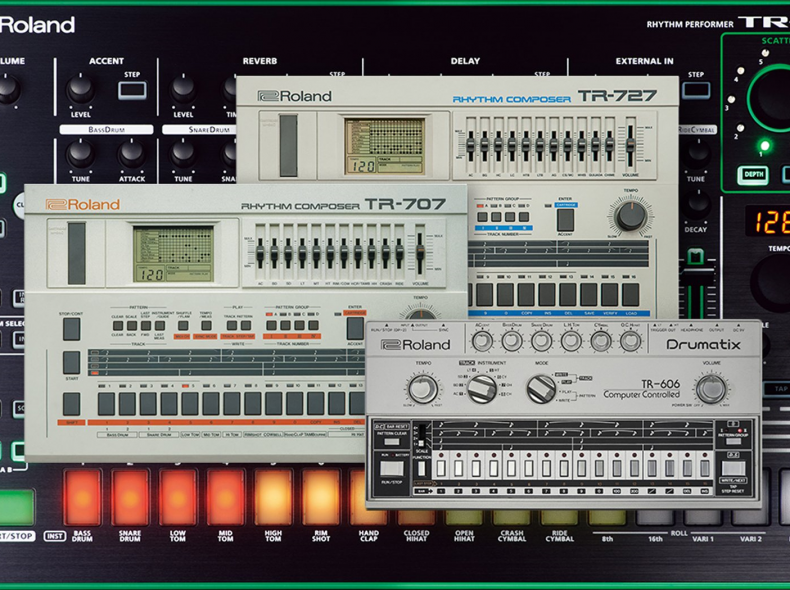This screenshot has width=790, height=590.
Task: Click the TR-707 BD fader
Action: 274,251
